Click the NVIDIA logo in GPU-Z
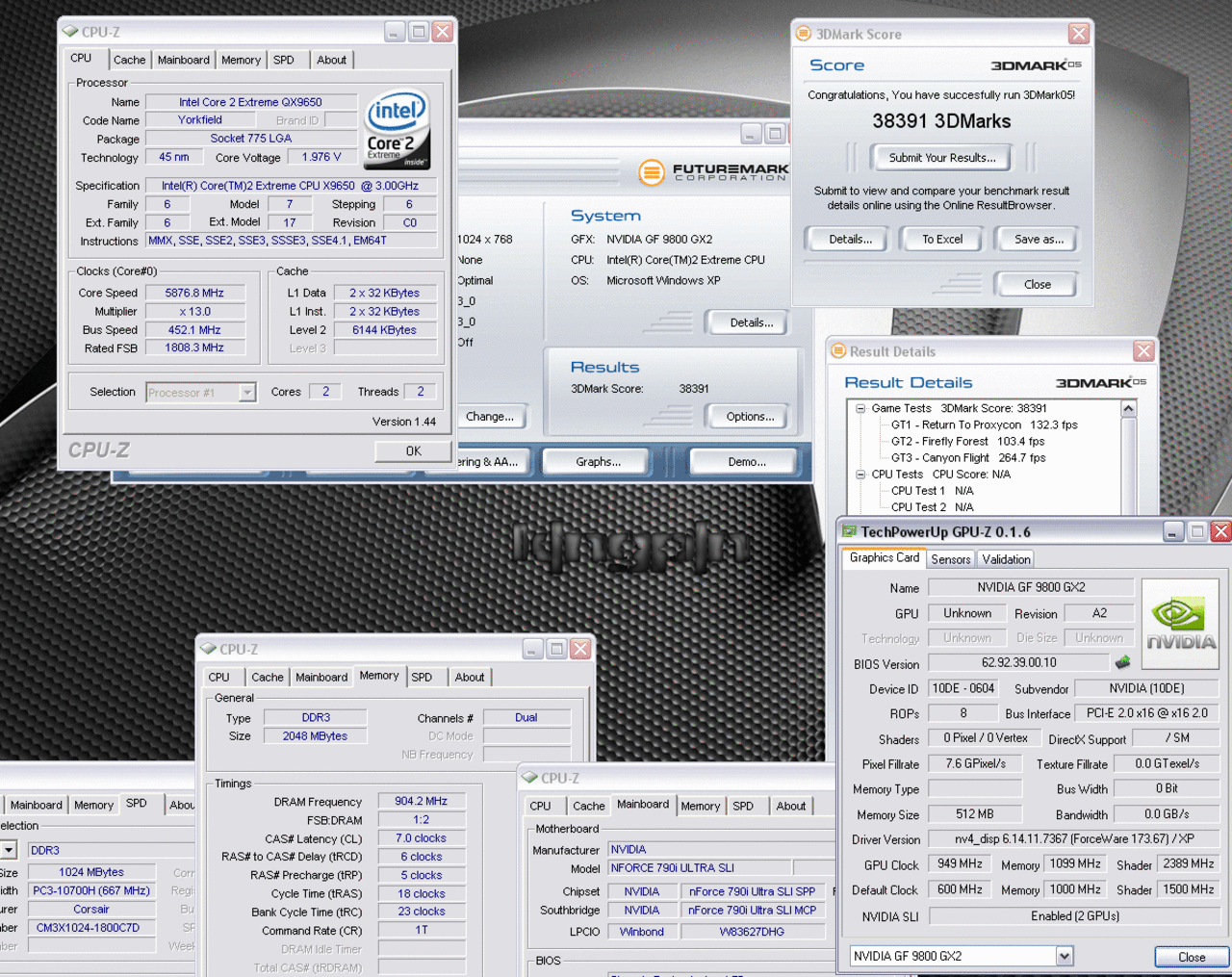Screen dimensions: 1232x977 click(1180, 626)
